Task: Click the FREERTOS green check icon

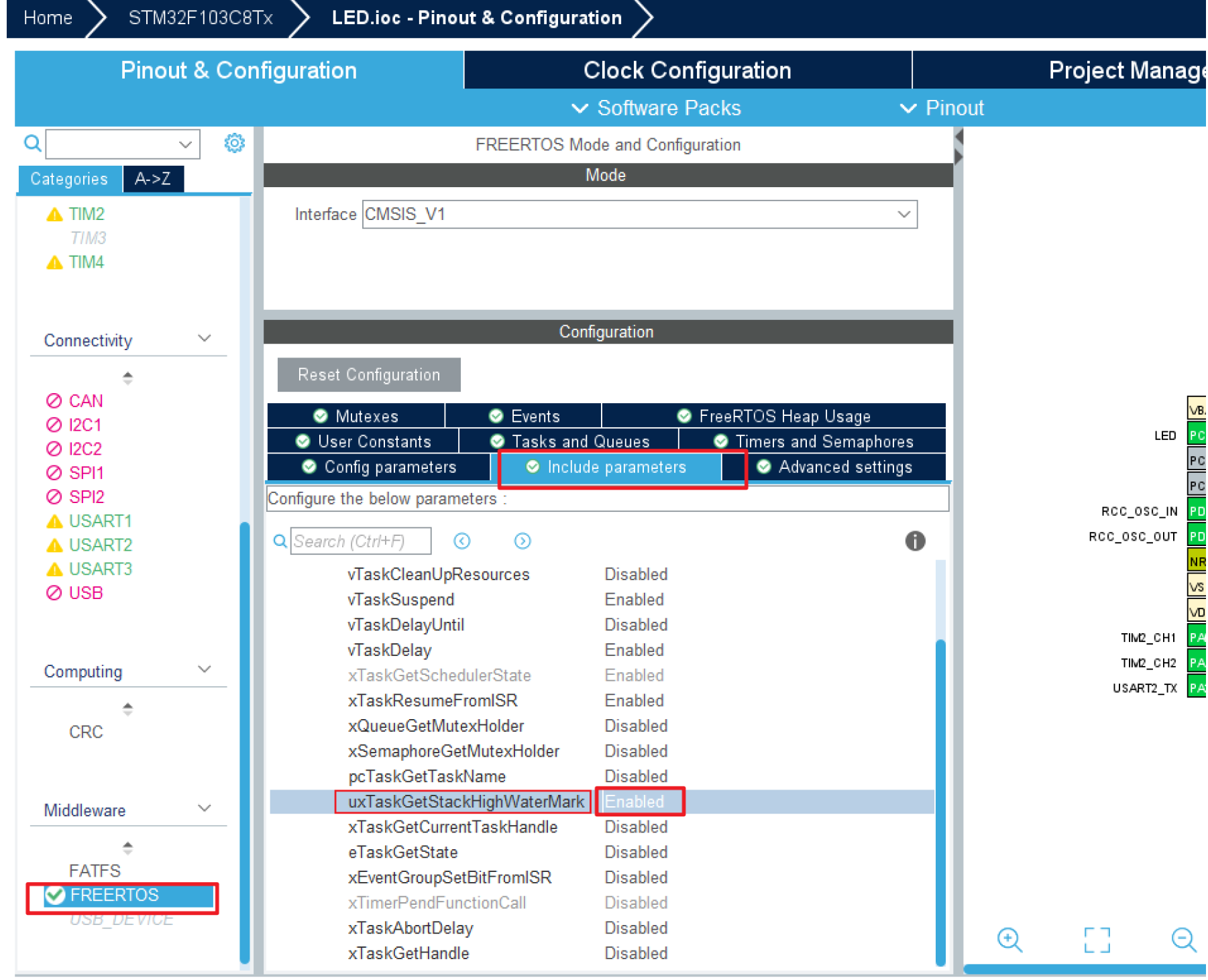Action: 55,895
